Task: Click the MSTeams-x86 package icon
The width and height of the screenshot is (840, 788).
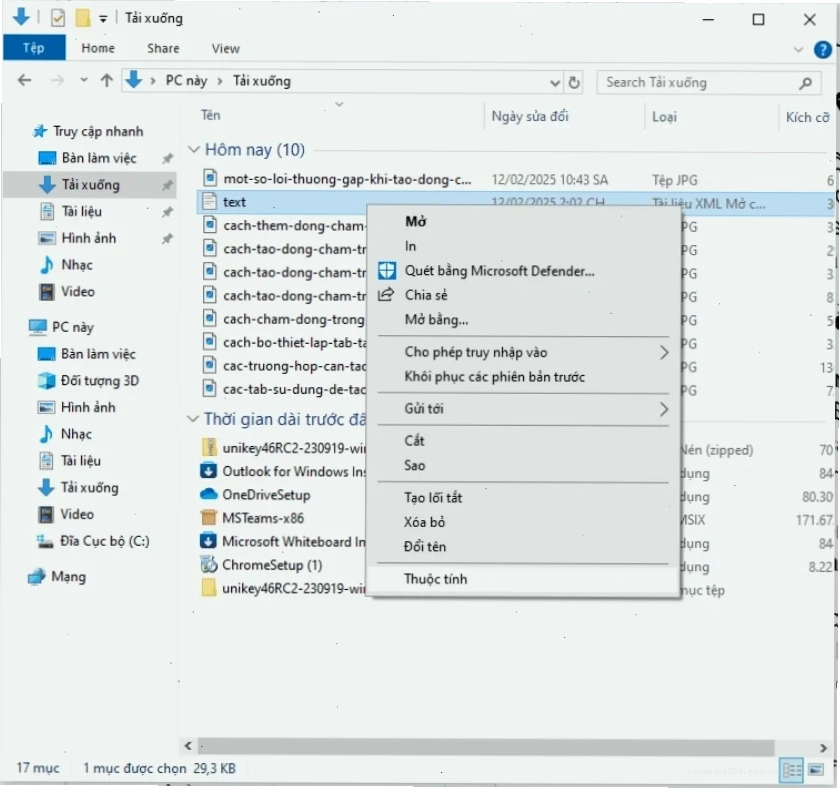Action: click(x=208, y=517)
